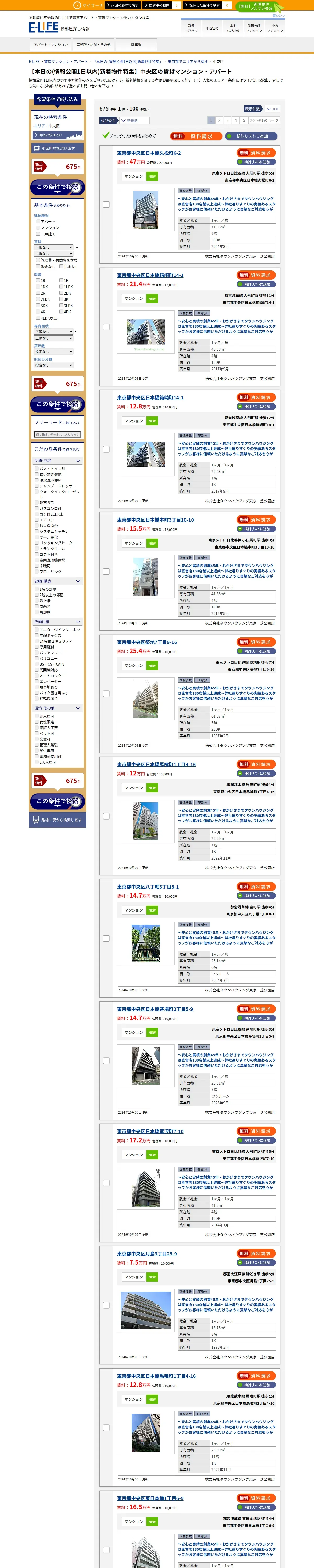Click the map icon beside 市区町村を選び直す

click(x=37, y=148)
